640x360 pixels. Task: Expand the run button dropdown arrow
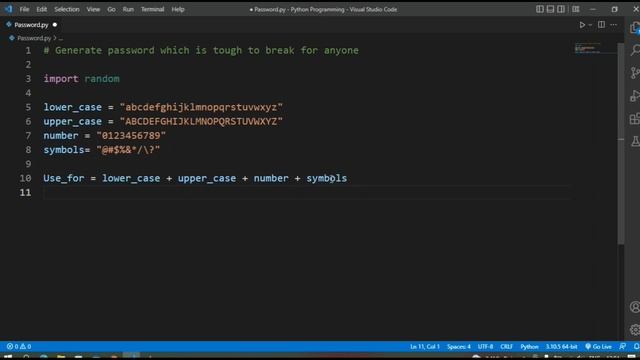[590, 25]
